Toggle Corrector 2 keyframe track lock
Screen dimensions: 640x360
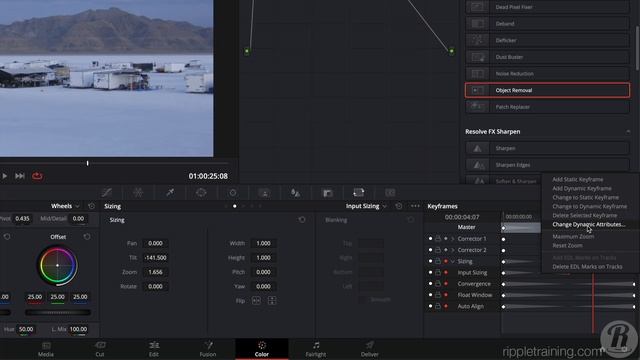(x=438, y=250)
